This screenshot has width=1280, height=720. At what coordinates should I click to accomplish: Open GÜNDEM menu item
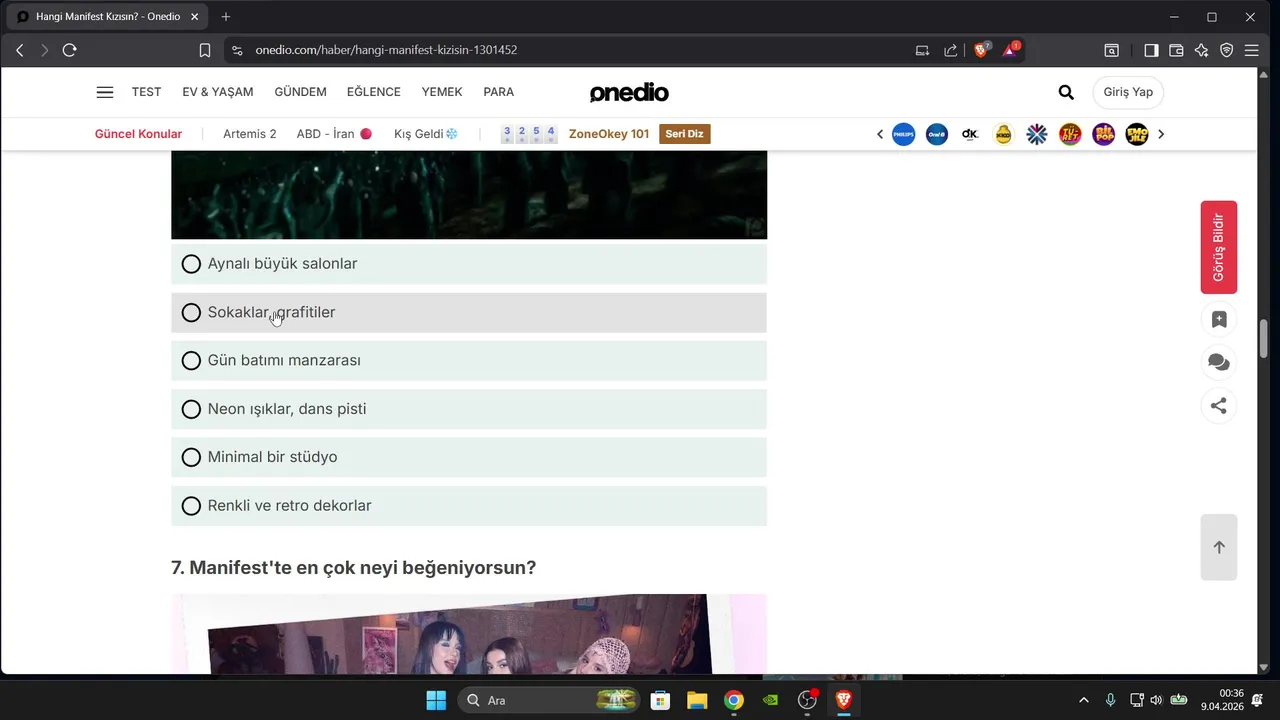pyautogui.click(x=300, y=92)
